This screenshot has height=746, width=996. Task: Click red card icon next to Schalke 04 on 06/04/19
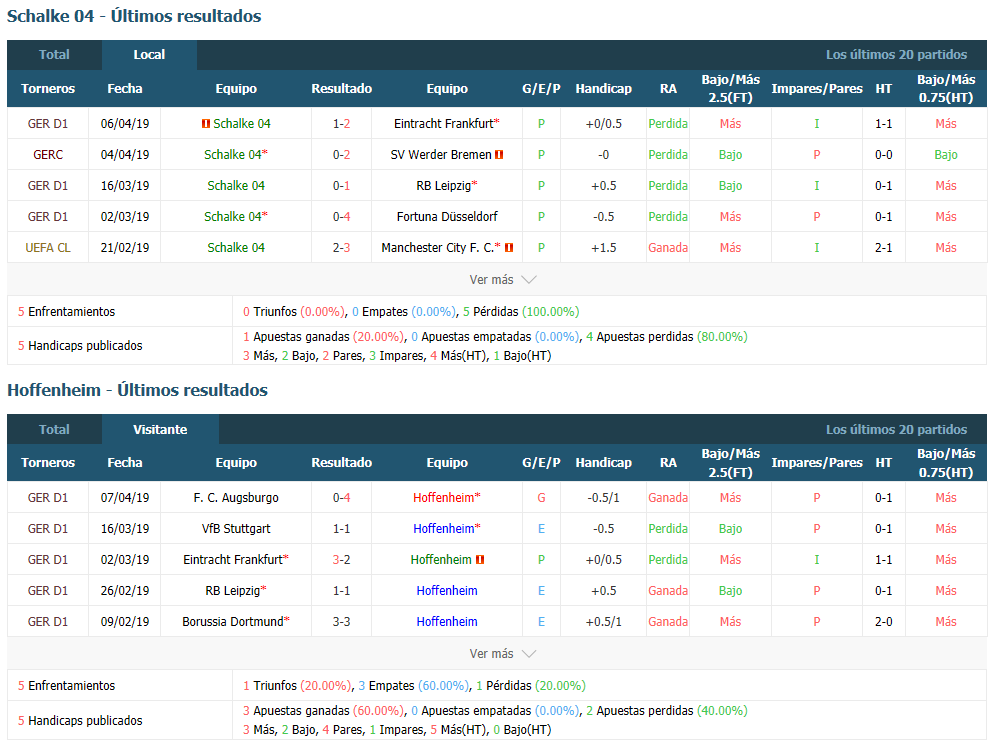[x=206, y=124]
